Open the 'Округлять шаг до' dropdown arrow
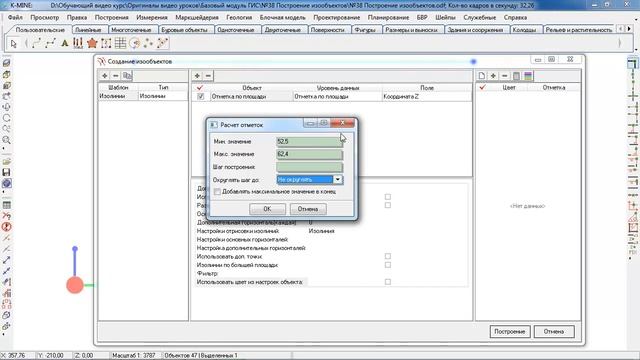The image size is (640, 360). tap(338, 180)
